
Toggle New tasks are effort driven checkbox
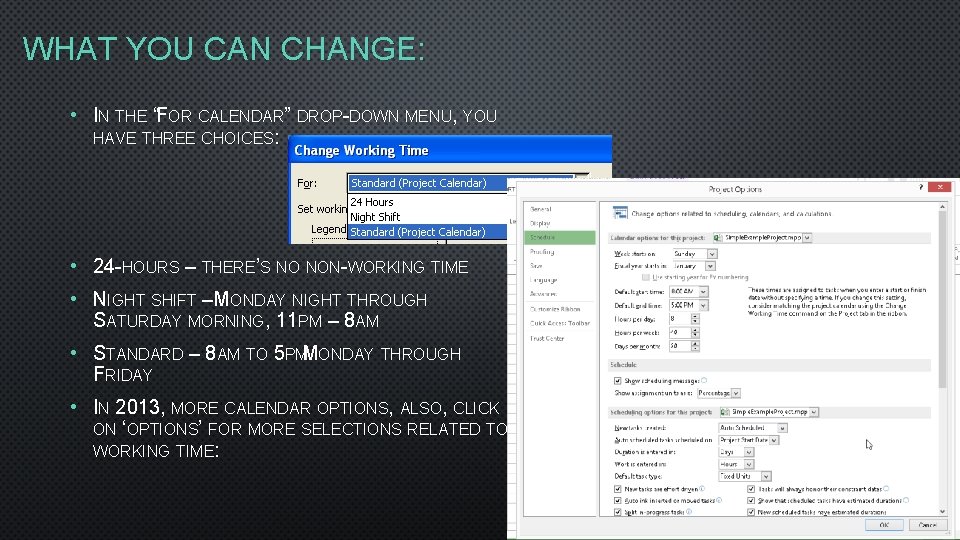click(617, 489)
